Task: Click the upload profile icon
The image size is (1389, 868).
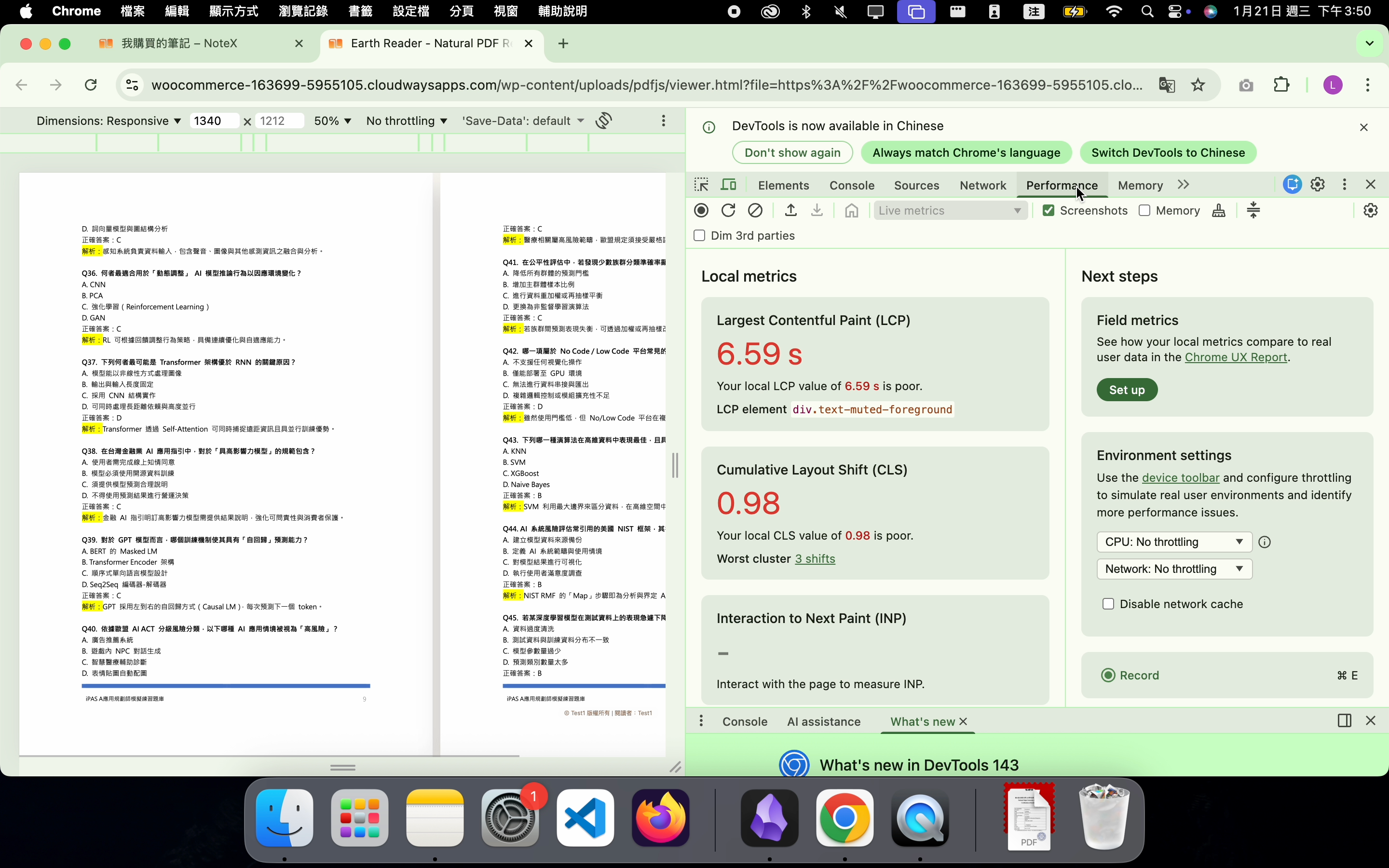Action: [791, 211]
